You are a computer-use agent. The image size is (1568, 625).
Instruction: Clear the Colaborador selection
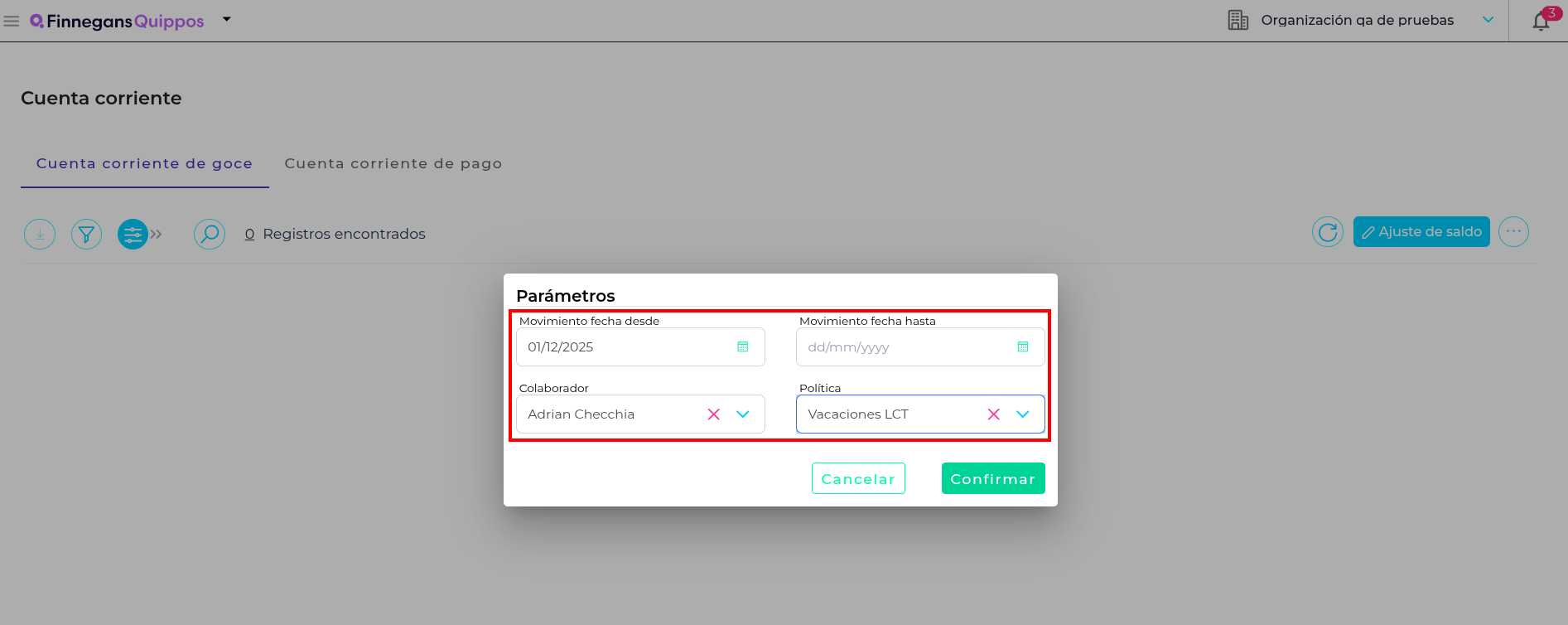(x=714, y=414)
